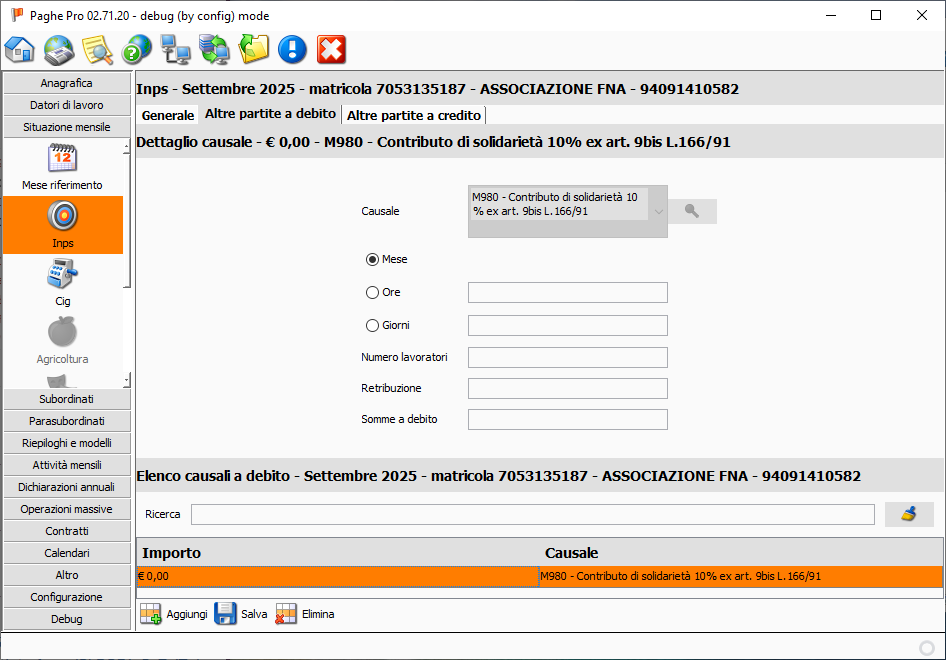Select the Mese radio button

[x=373, y=259]
